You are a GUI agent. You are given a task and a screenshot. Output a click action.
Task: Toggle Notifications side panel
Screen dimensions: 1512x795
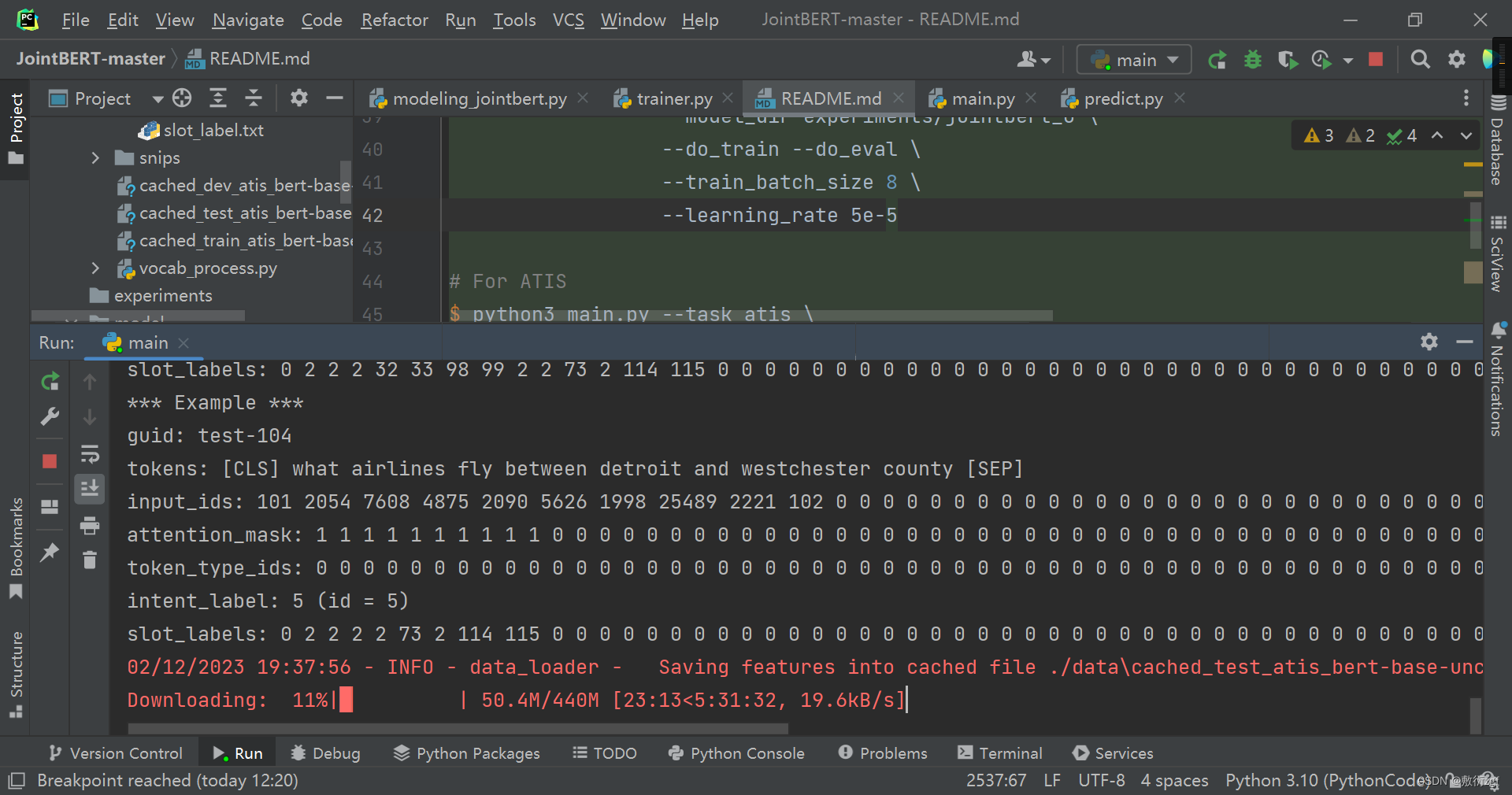tap(1498, 379)
